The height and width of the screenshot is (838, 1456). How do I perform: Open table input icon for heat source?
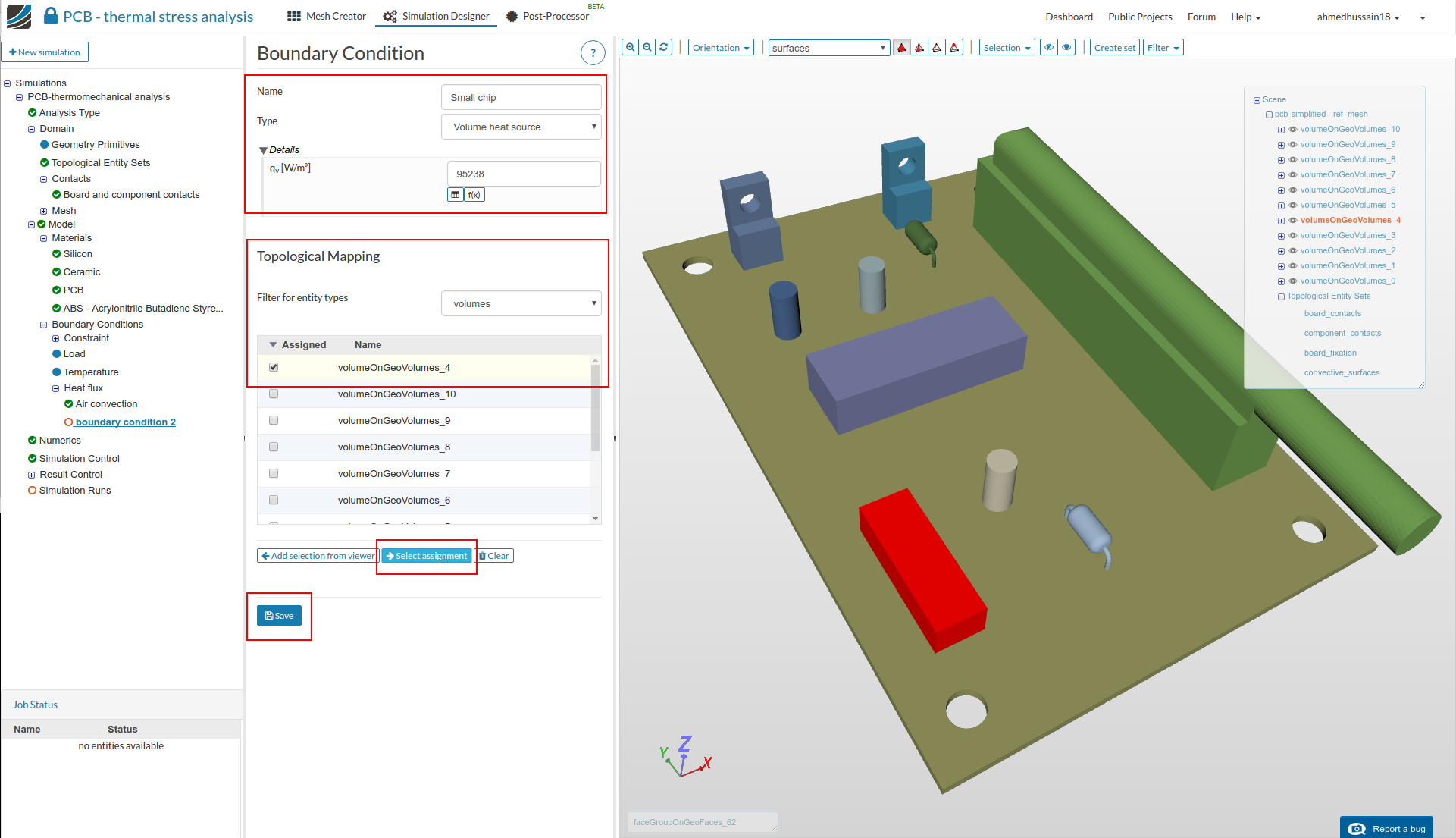(455, 195)
